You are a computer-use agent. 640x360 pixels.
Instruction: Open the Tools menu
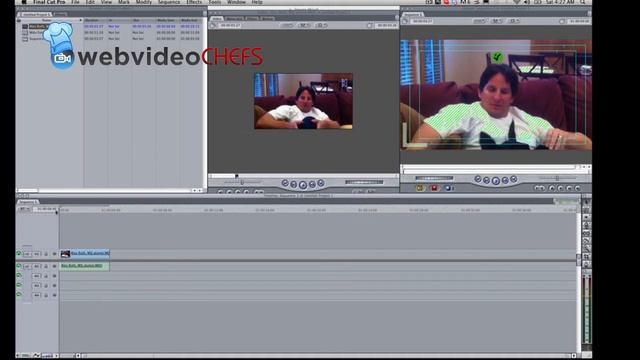(x=214, y=2)
